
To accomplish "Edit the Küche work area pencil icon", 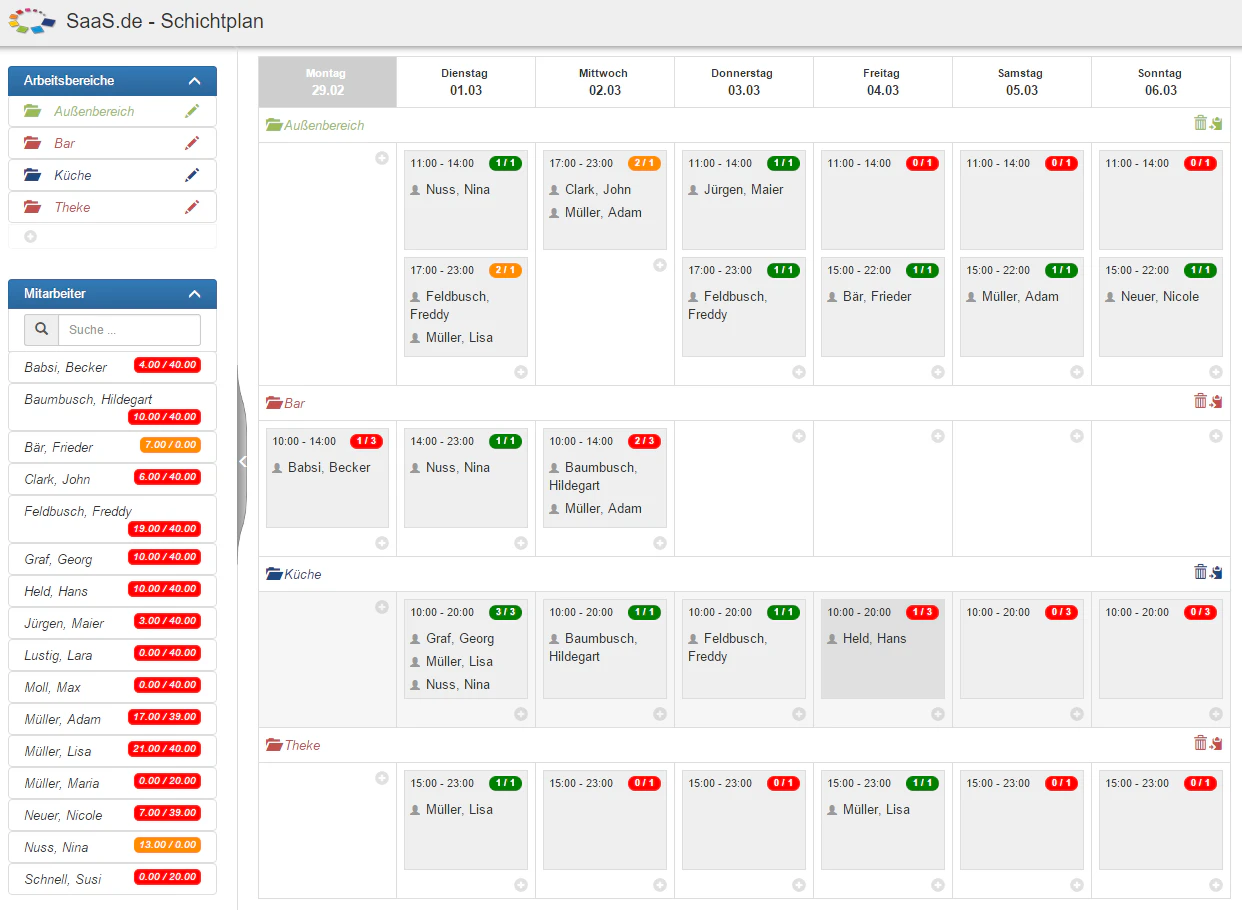I will (192, 175).
